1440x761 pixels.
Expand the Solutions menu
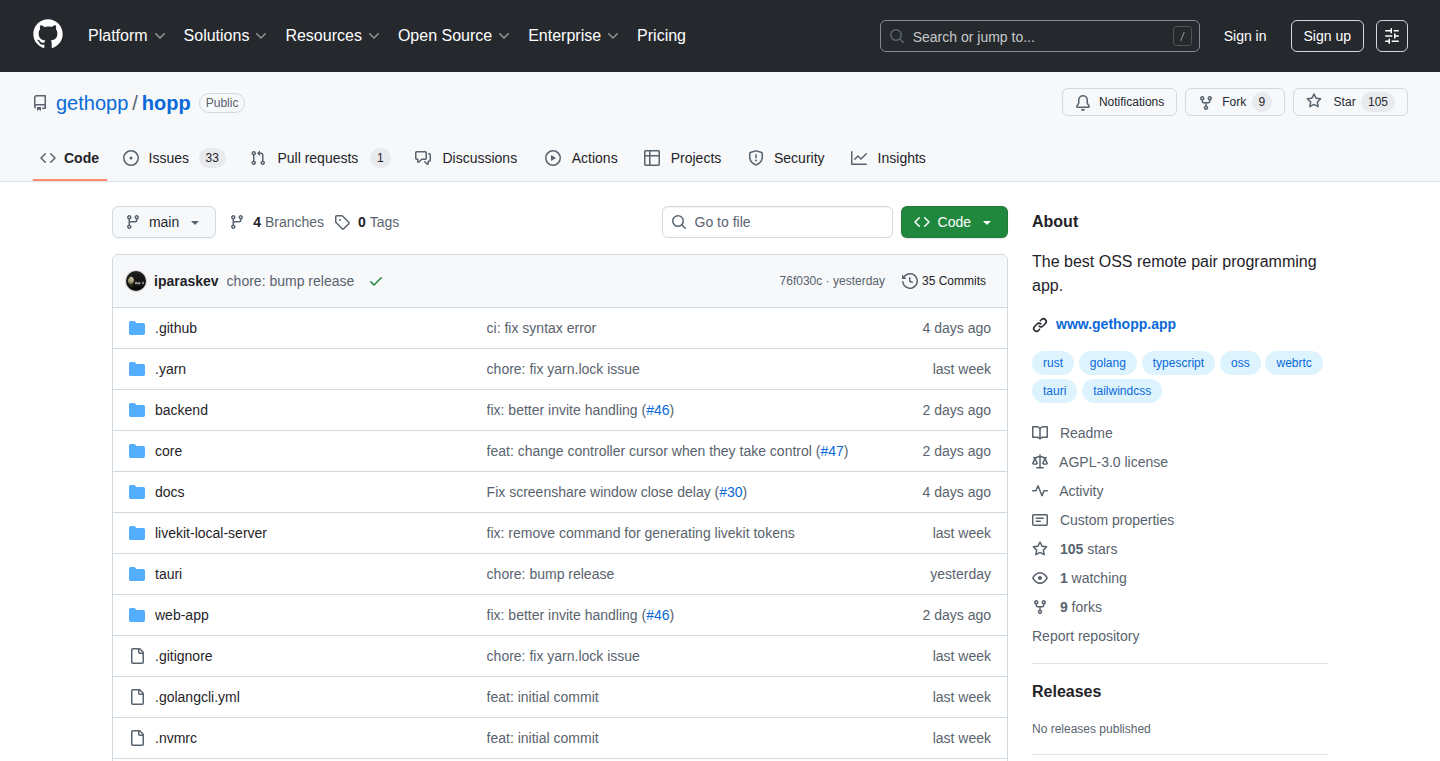pos(225,36)
